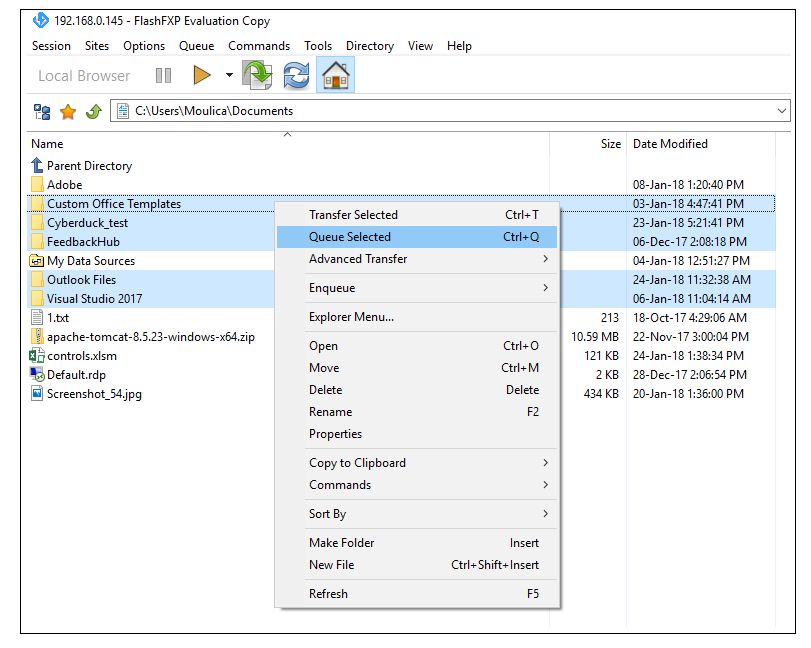
Task: Click the C:\Users\Moulica\Documents path field
Action: 450,111
